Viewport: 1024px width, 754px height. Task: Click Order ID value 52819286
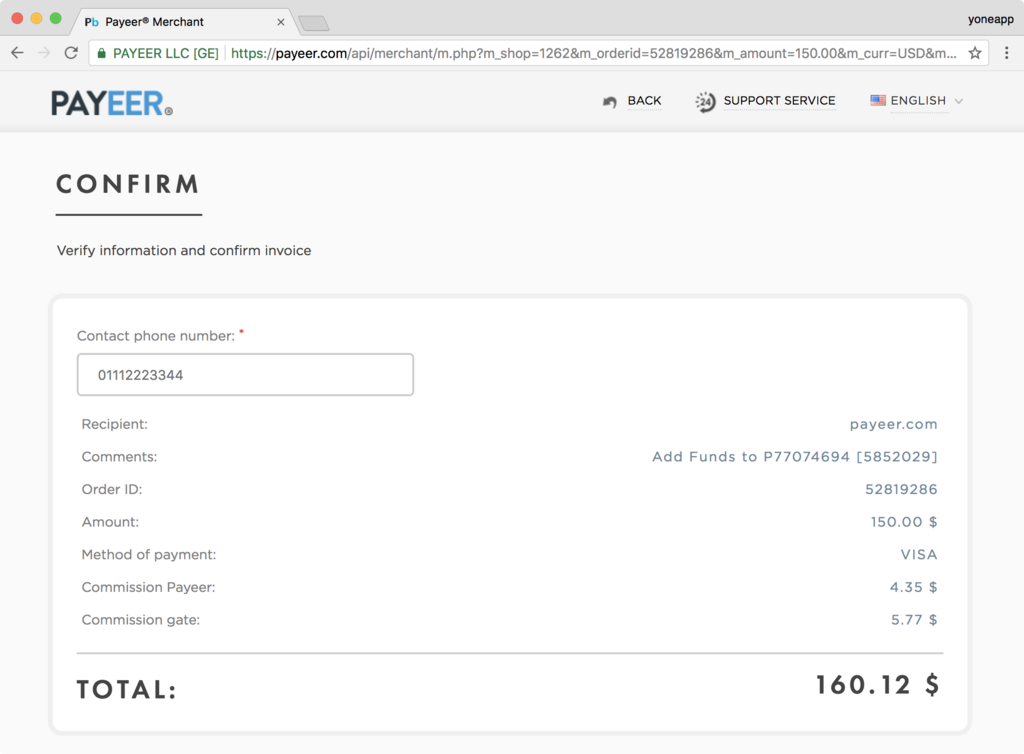pyautogui.click(x=901, y=489)
